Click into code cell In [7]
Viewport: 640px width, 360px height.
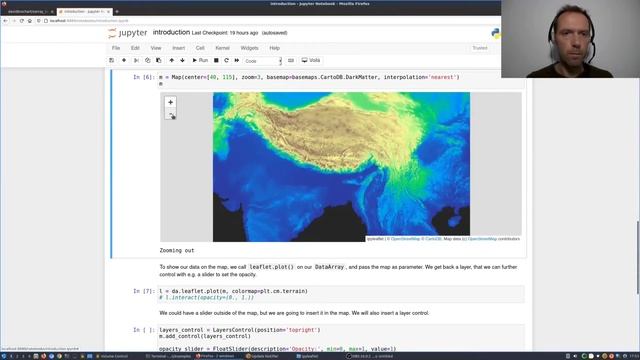[x=341, y=294]
